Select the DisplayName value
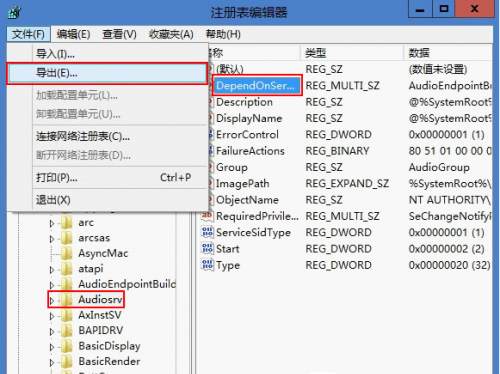 tap(249, 118)
